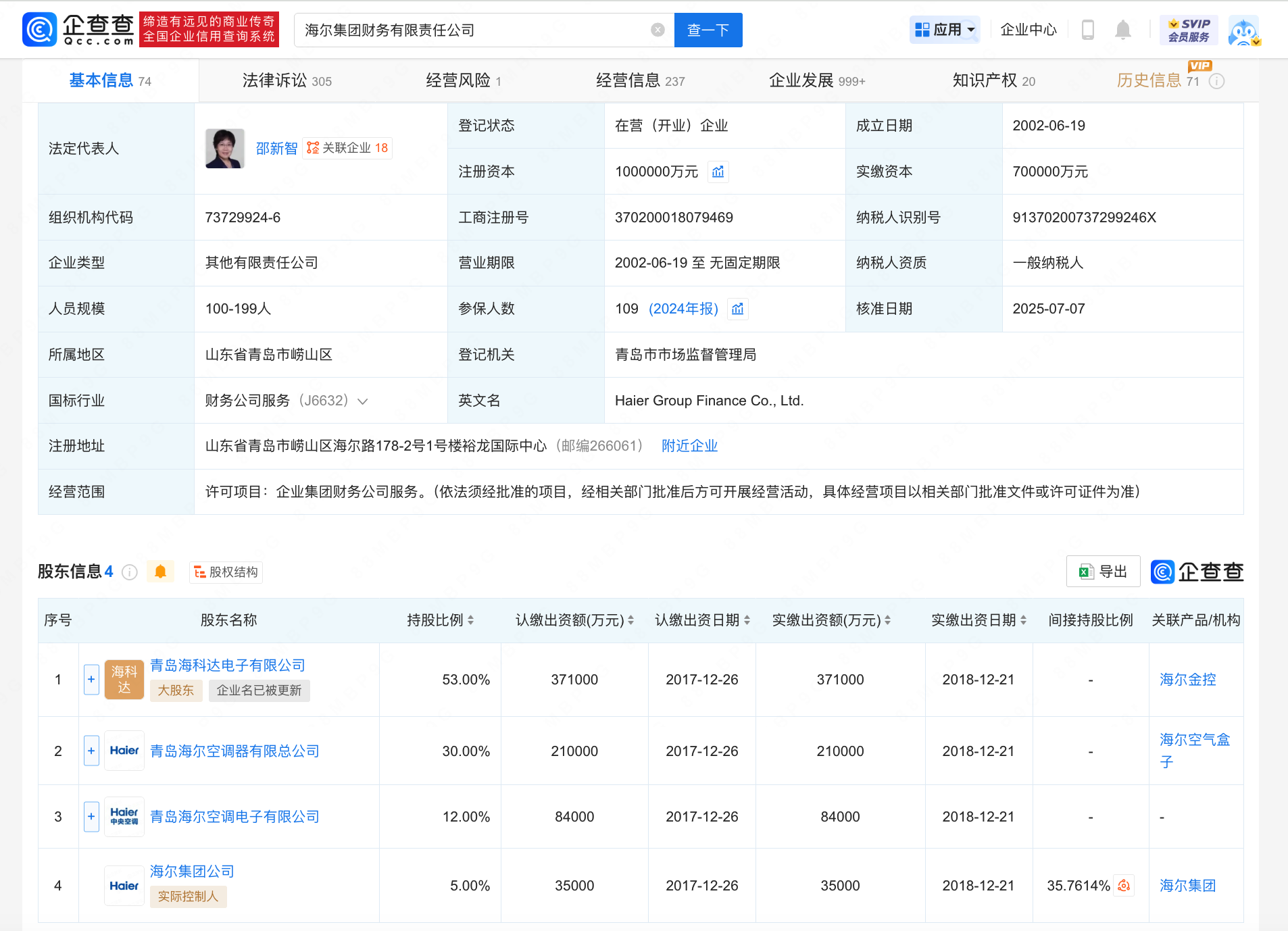Viewport: 1288px width, 931px height.
Task: Open the SVIP member service badge
Action: point(1189,30)
